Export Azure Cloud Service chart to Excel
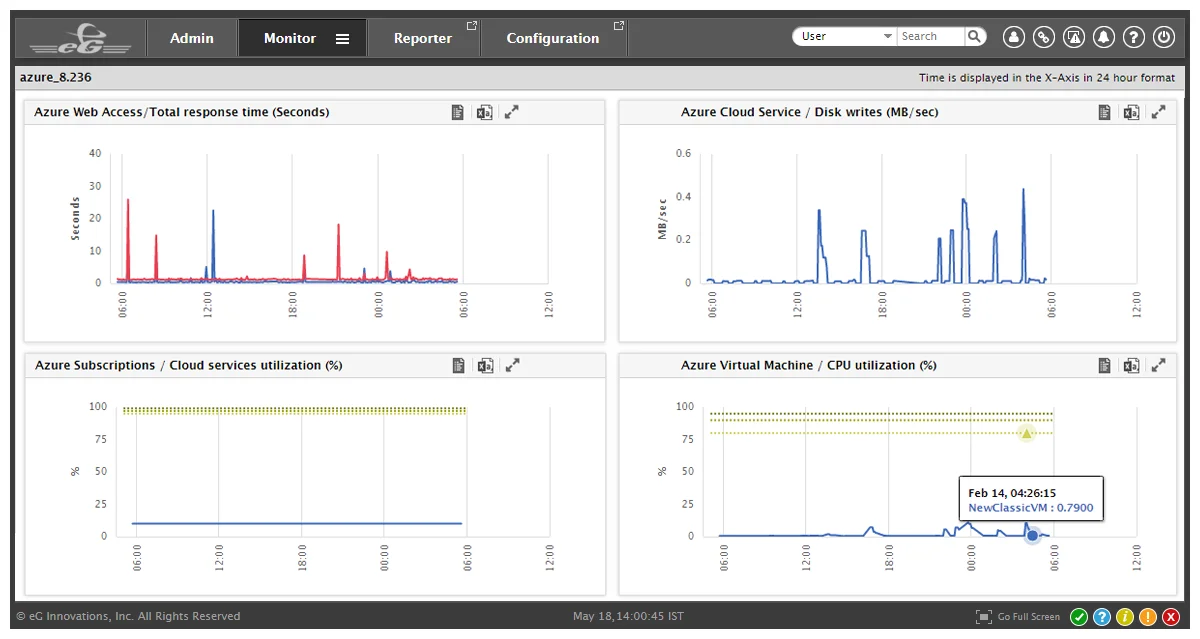The height and width of the screenshot is (639, 1200). tap(1131, 112)
